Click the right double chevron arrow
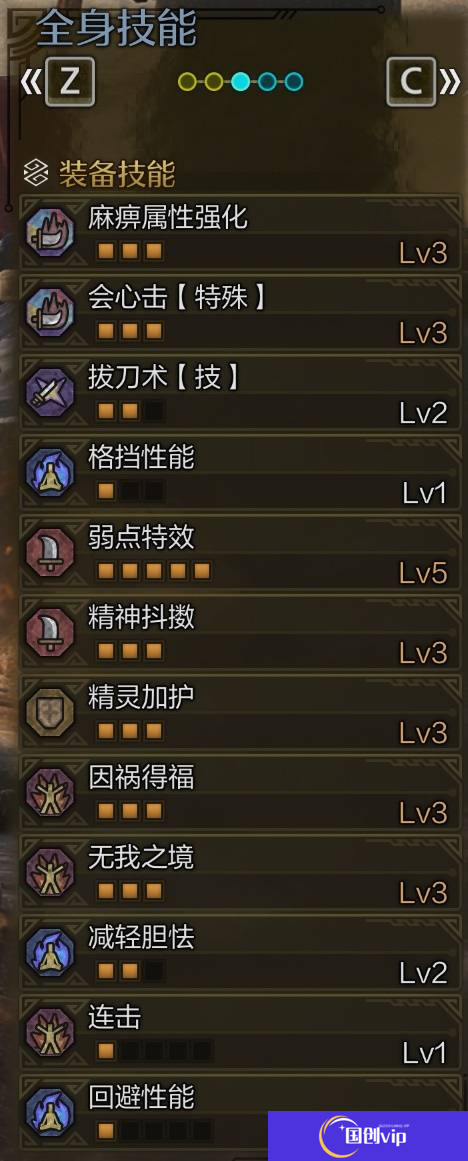468x1161 pixels. point(450,83)
